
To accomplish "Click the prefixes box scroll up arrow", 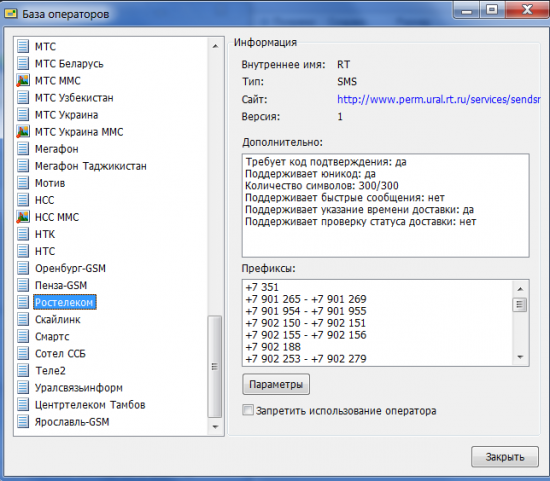I will tap(520, 289).
